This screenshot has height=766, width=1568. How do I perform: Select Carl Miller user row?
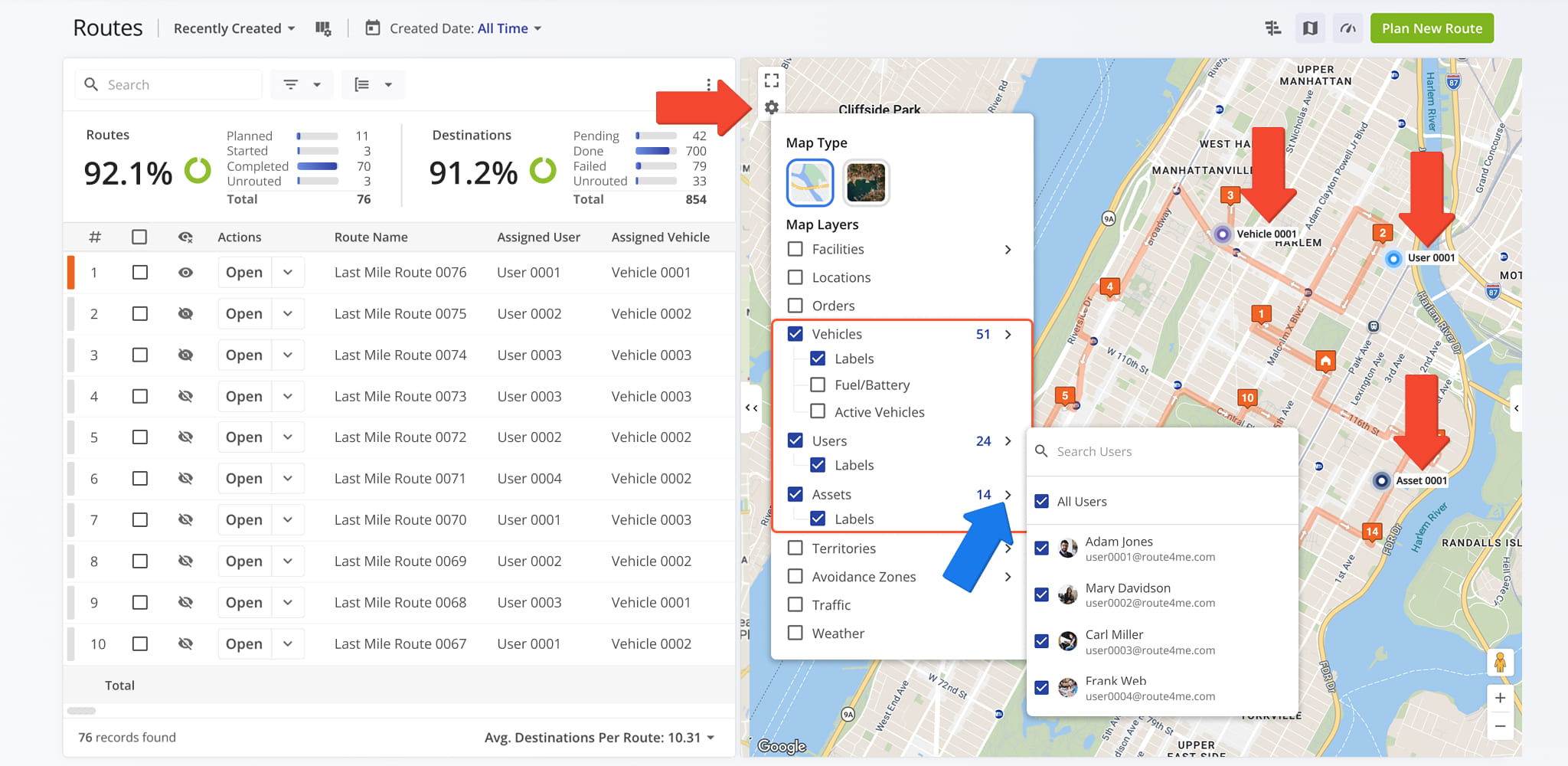(x=1162, y=642)
